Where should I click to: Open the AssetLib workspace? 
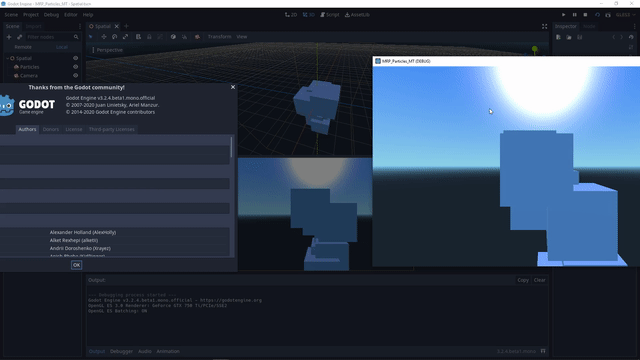357,15
